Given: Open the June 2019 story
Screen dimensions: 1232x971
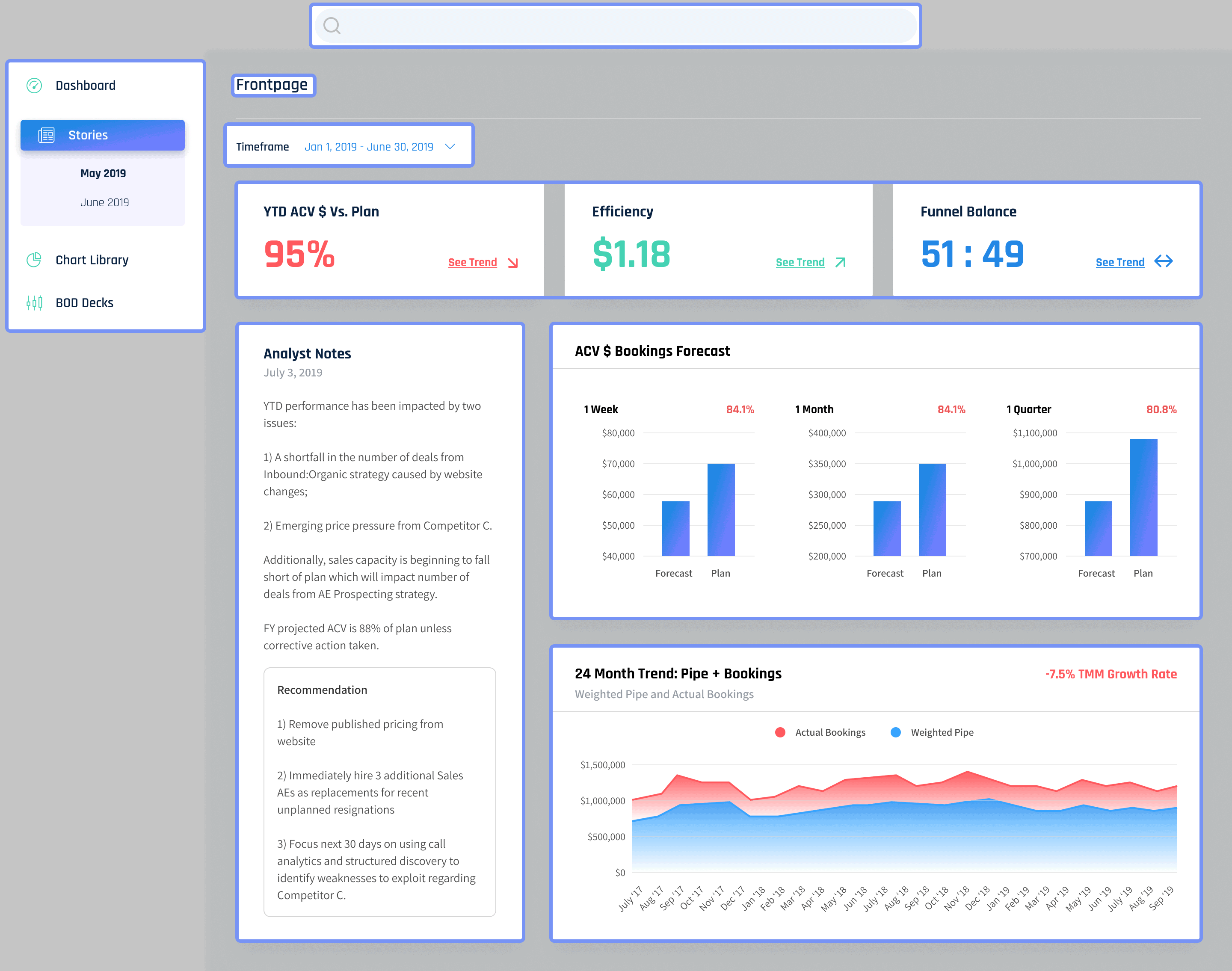Looking at the screenshot, I should coord(105,202).
